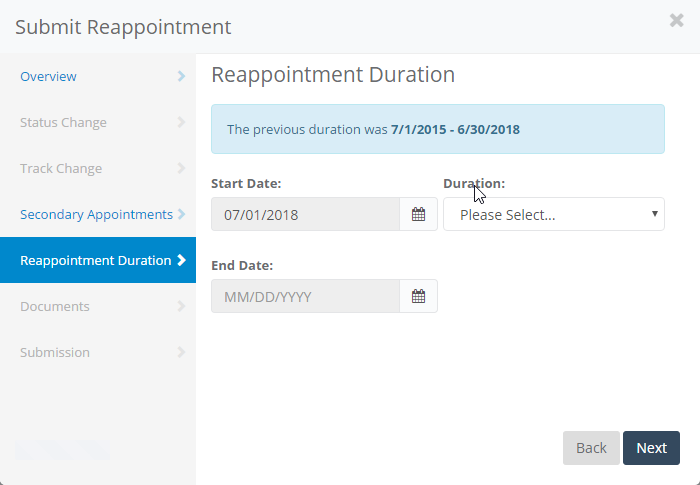
Task: Open the Documents step
Action: [x=55, y=306]
